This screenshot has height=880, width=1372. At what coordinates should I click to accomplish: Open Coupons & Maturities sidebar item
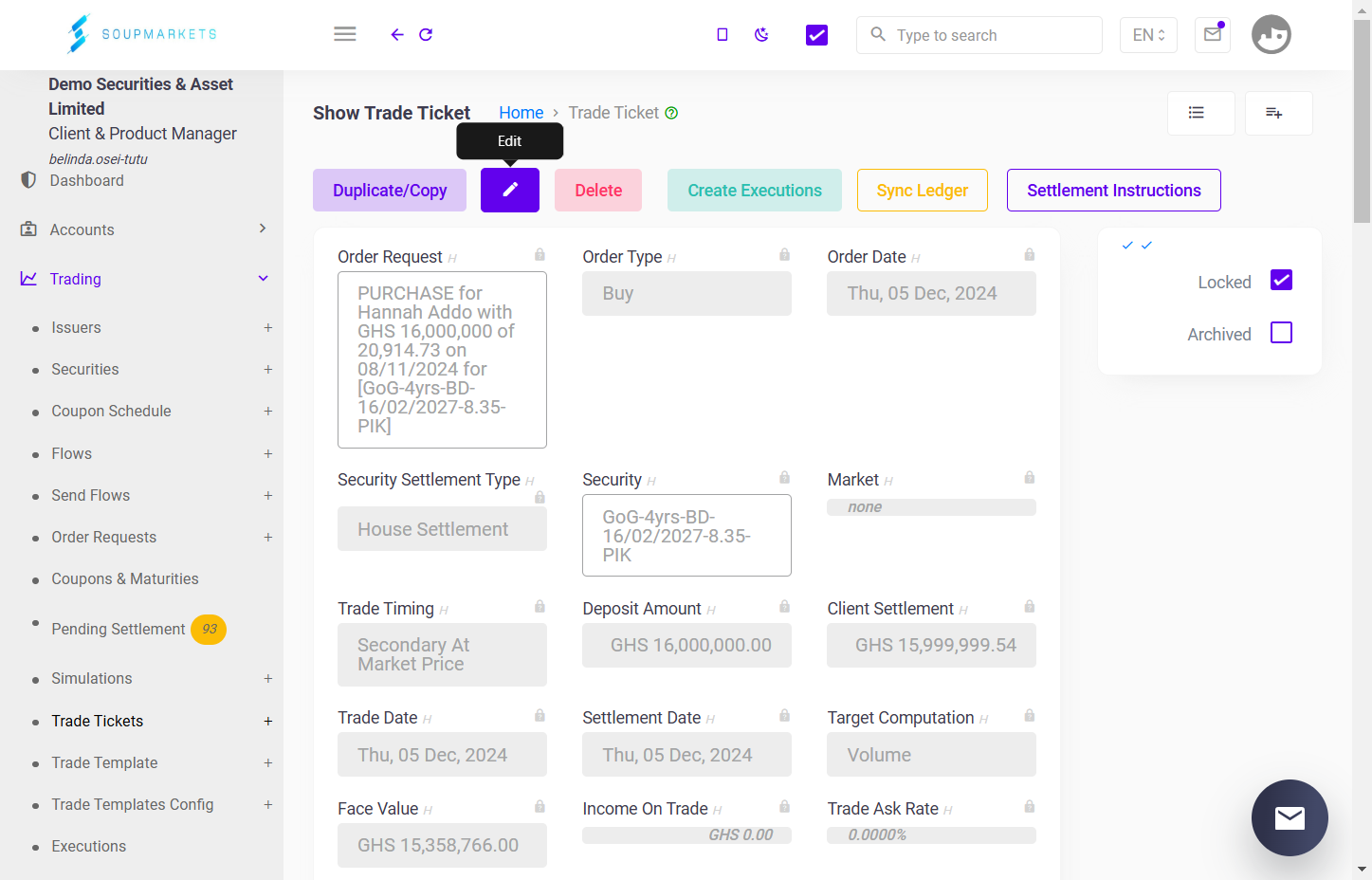coord(125,578)
